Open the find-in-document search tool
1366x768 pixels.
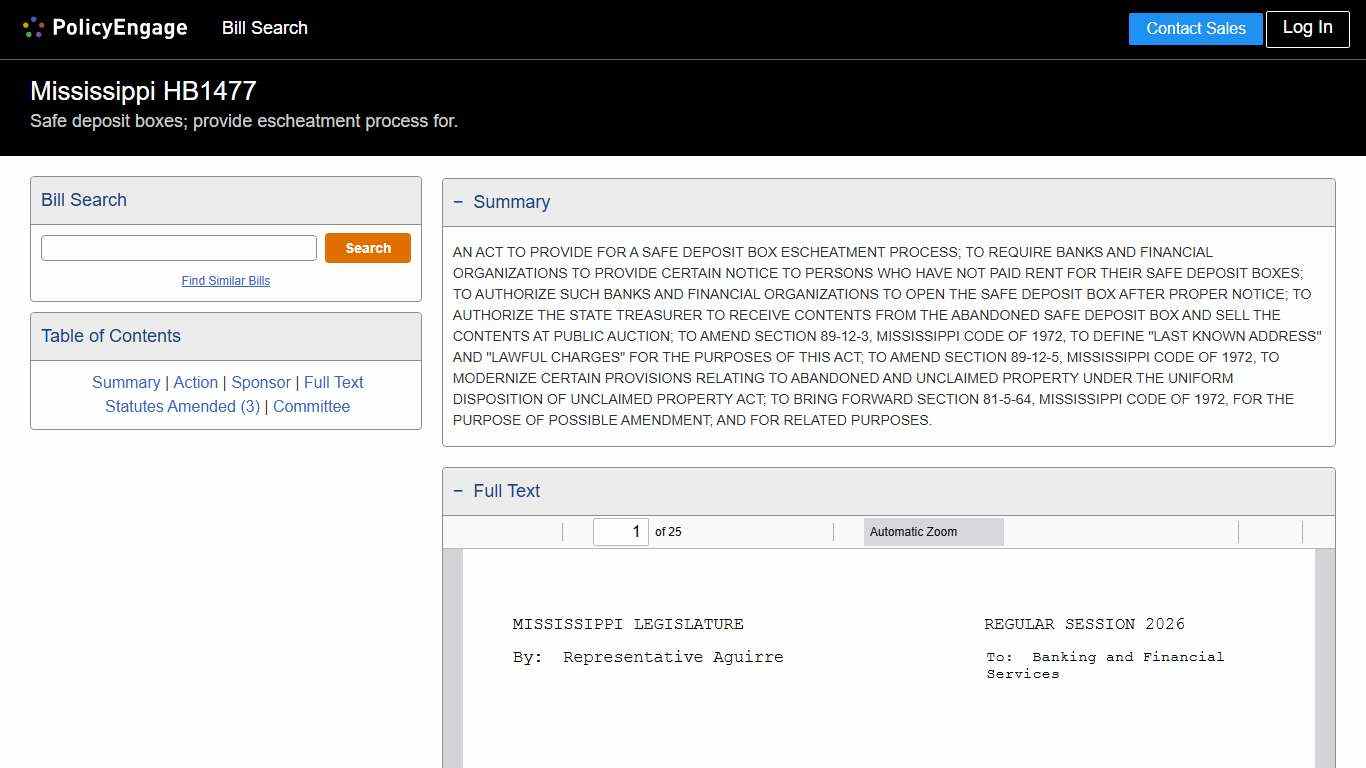(x=545, y=531)
